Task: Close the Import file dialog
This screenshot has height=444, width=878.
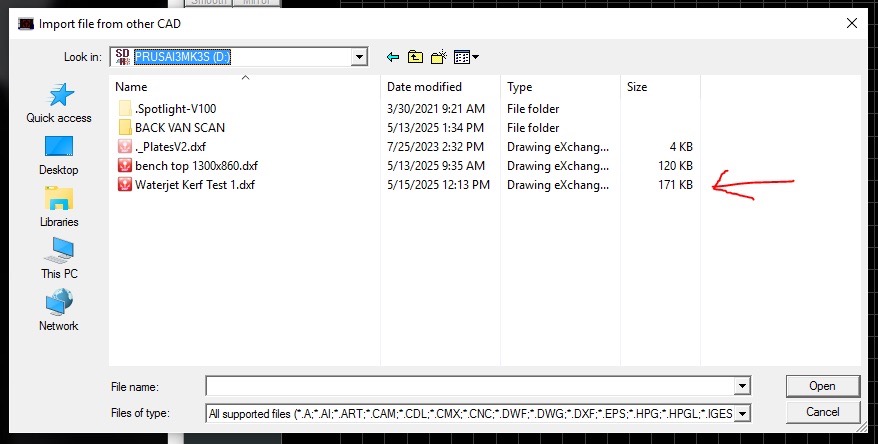Action: [852, 24]
